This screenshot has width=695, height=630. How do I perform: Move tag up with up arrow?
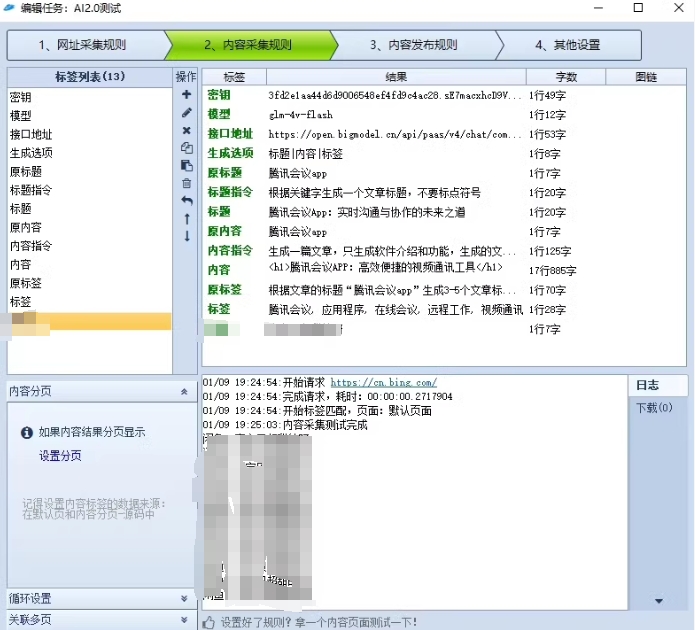click(x=187, y=219)
